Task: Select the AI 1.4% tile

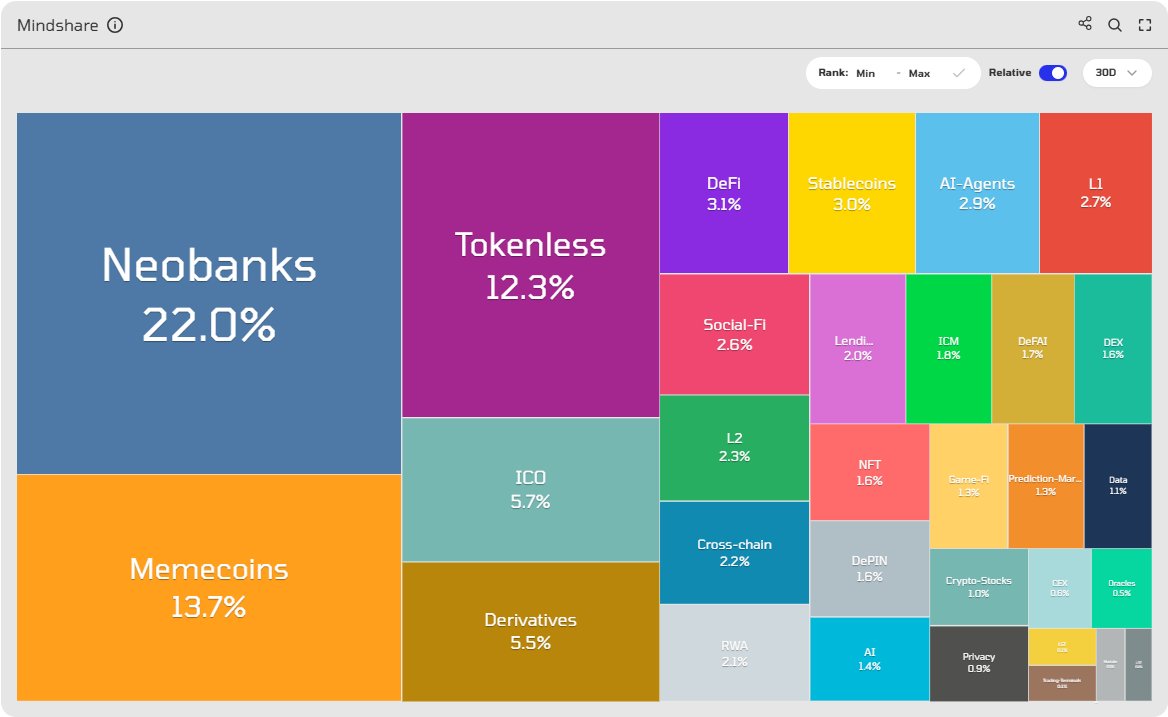Action: point(869,659)
